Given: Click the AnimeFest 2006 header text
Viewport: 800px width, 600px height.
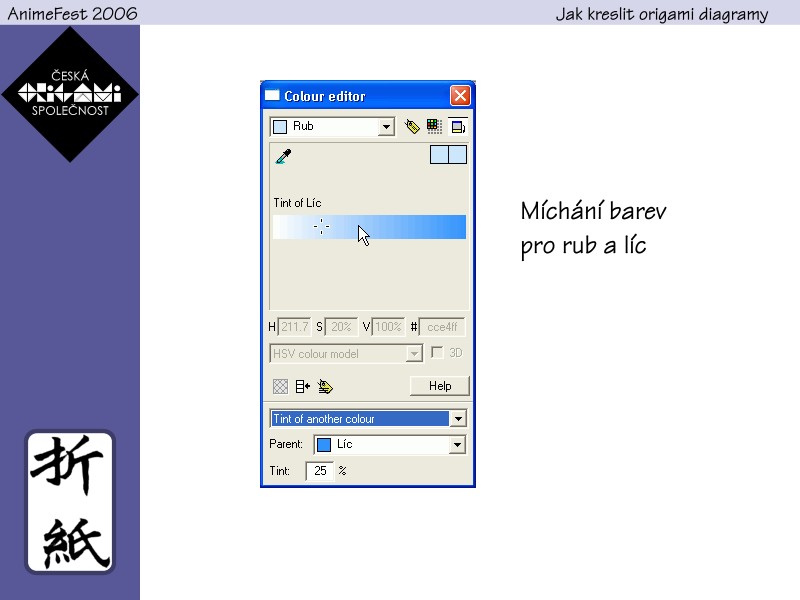Looking at the screenshot, I should click(x=72, y=13).
